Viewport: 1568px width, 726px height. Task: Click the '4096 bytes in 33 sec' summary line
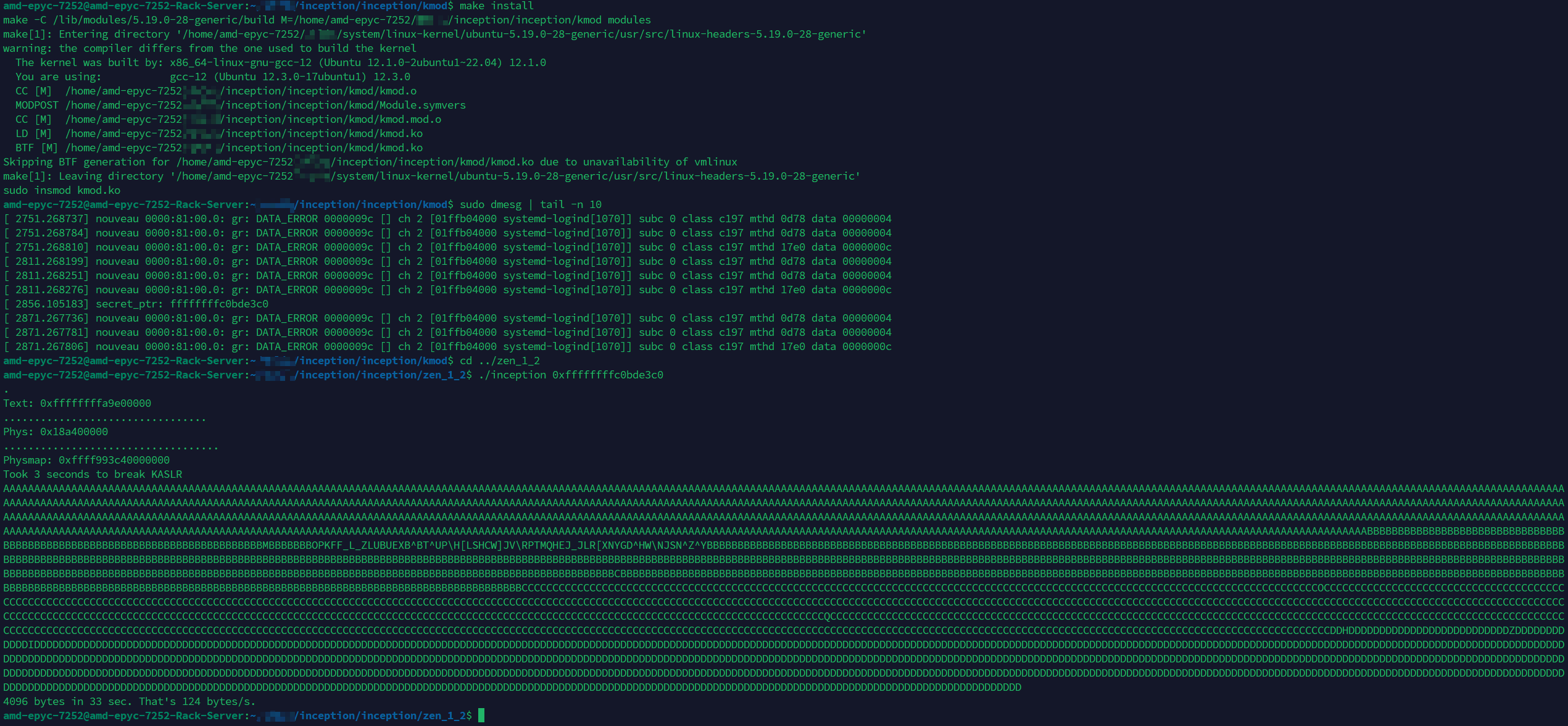130,701
